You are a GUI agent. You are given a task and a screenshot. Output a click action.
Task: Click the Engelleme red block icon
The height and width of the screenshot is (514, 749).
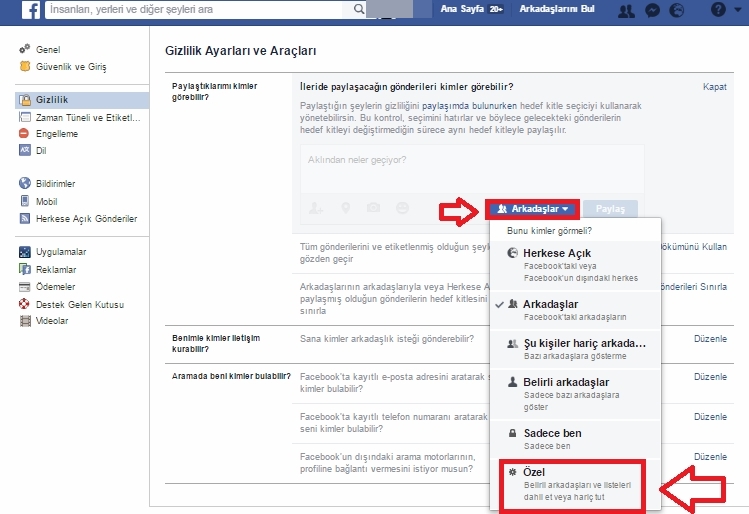click(24, 133)
